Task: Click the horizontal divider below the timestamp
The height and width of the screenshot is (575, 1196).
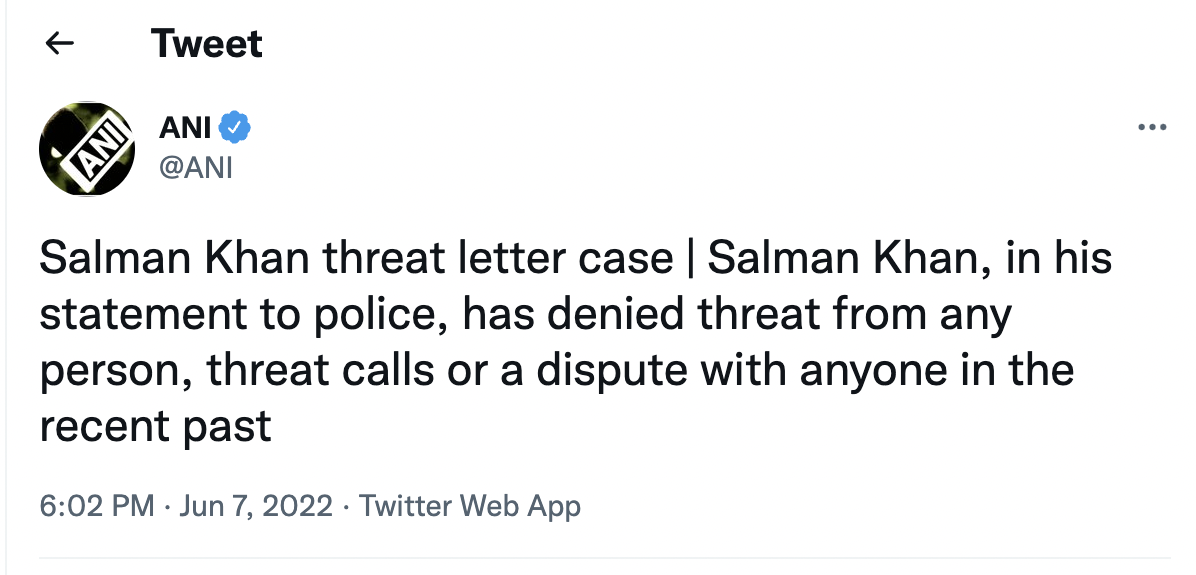Action: click(605, 557)
